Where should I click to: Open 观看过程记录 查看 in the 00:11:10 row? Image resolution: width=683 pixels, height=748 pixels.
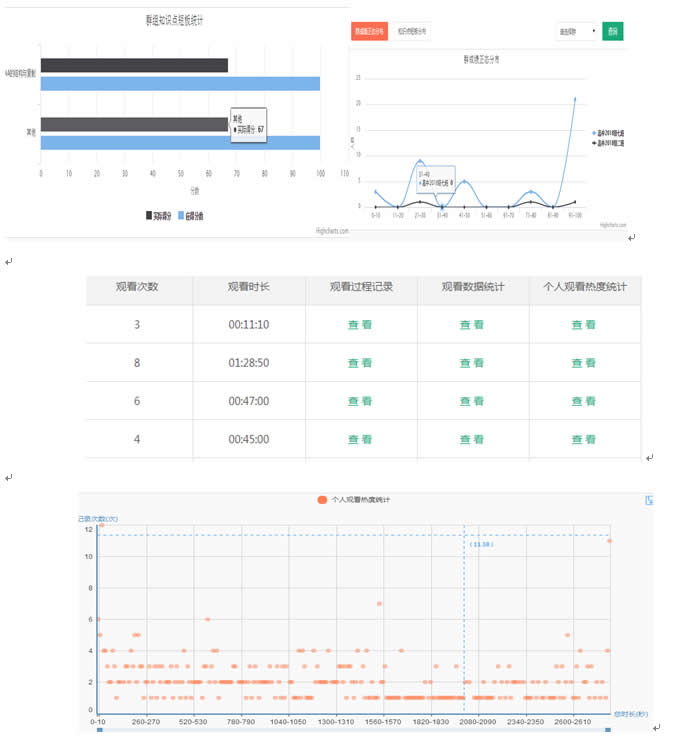[360, 325]
